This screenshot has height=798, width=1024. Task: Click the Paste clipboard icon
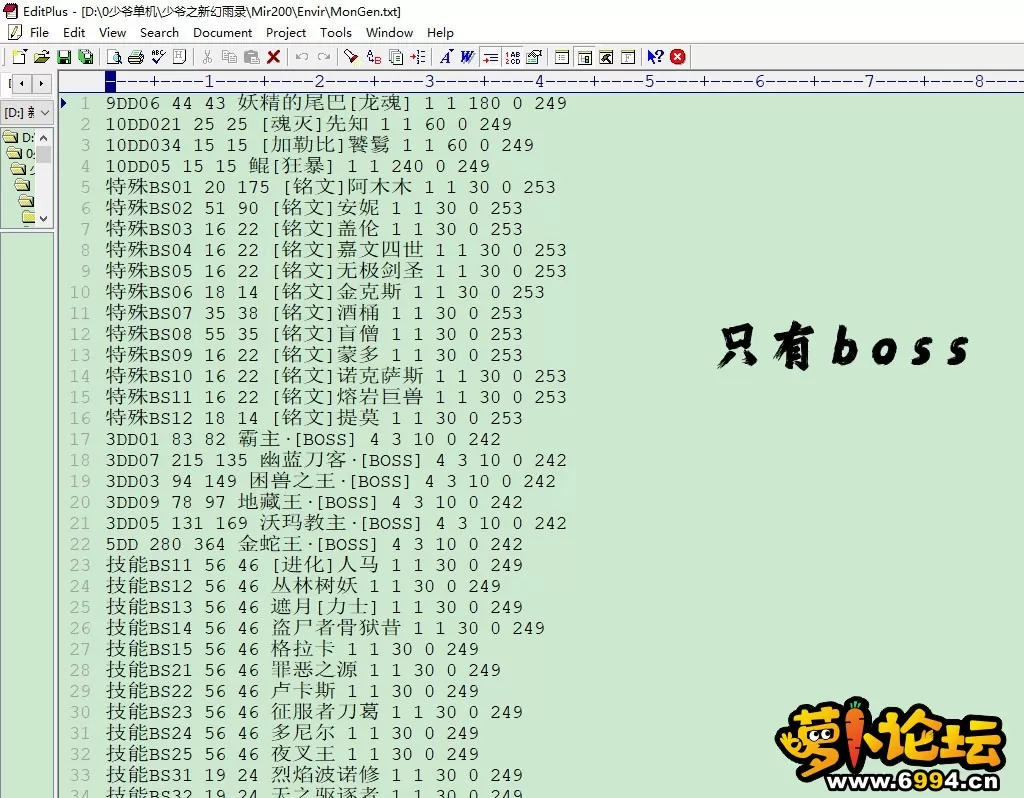[251, 57]
